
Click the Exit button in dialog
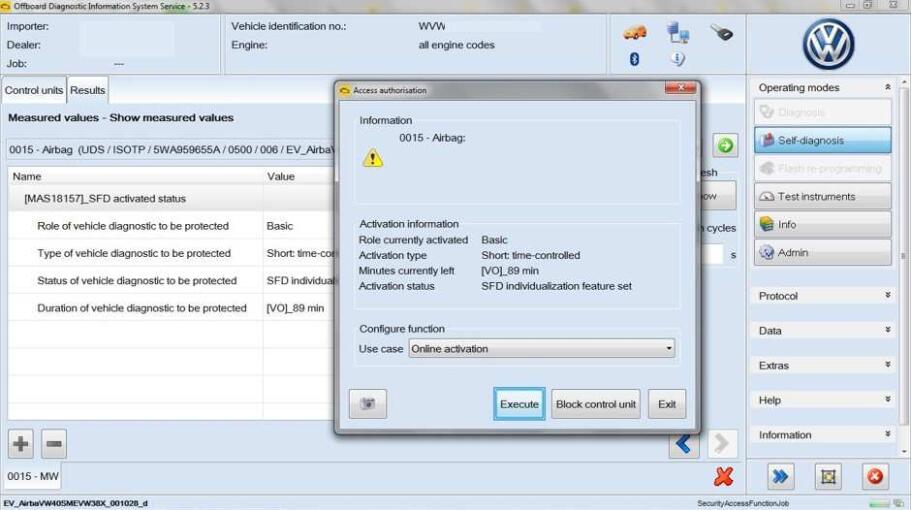(x=667, y=404)
